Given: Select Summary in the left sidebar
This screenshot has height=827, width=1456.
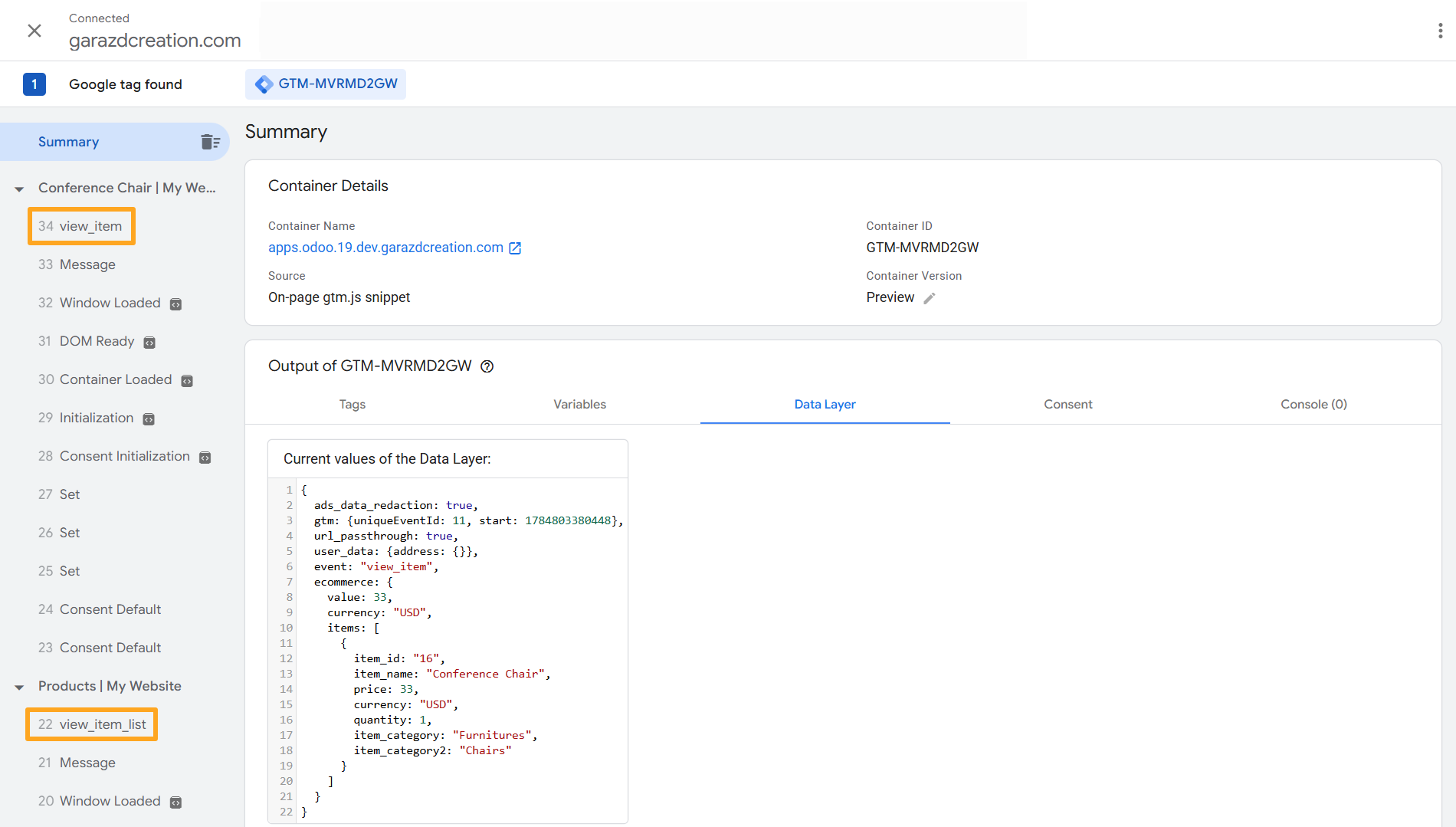Looking at the screenshot, I should point(115,142).
